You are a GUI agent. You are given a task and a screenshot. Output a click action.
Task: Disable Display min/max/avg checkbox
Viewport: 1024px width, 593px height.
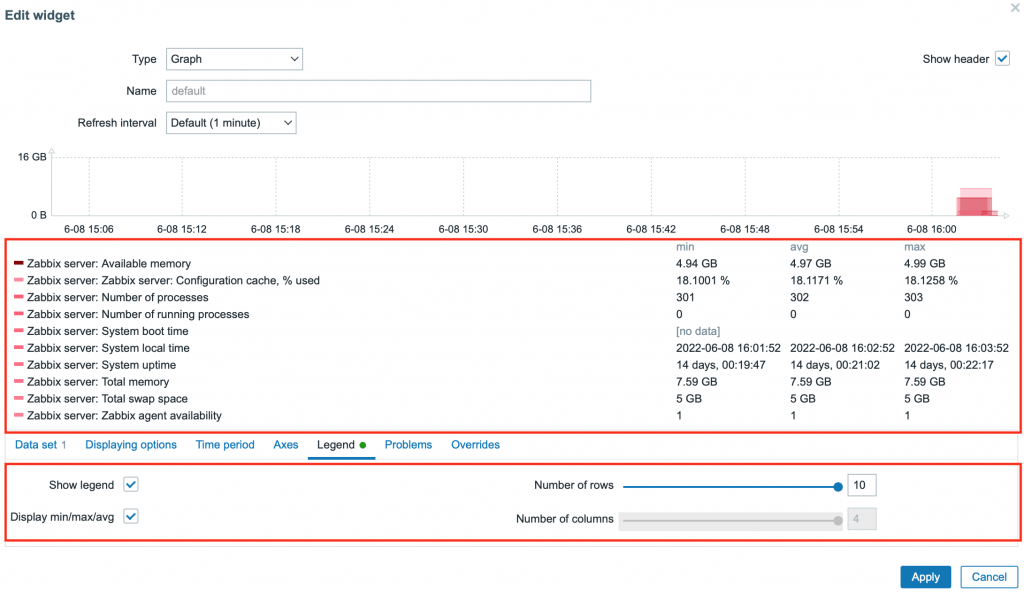[x=131, y=517]
